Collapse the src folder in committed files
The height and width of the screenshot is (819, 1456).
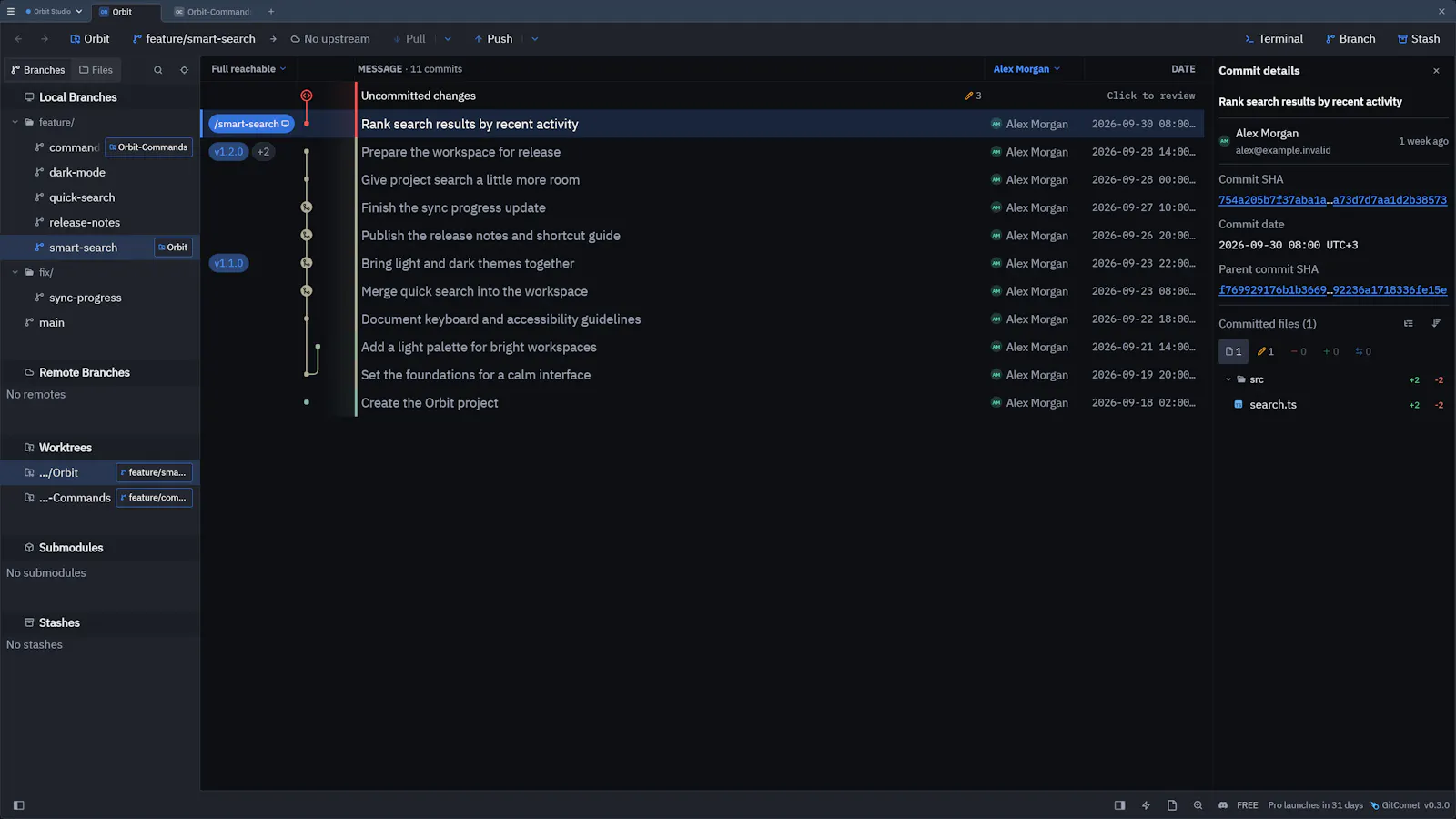click(x=1228, y=379)
